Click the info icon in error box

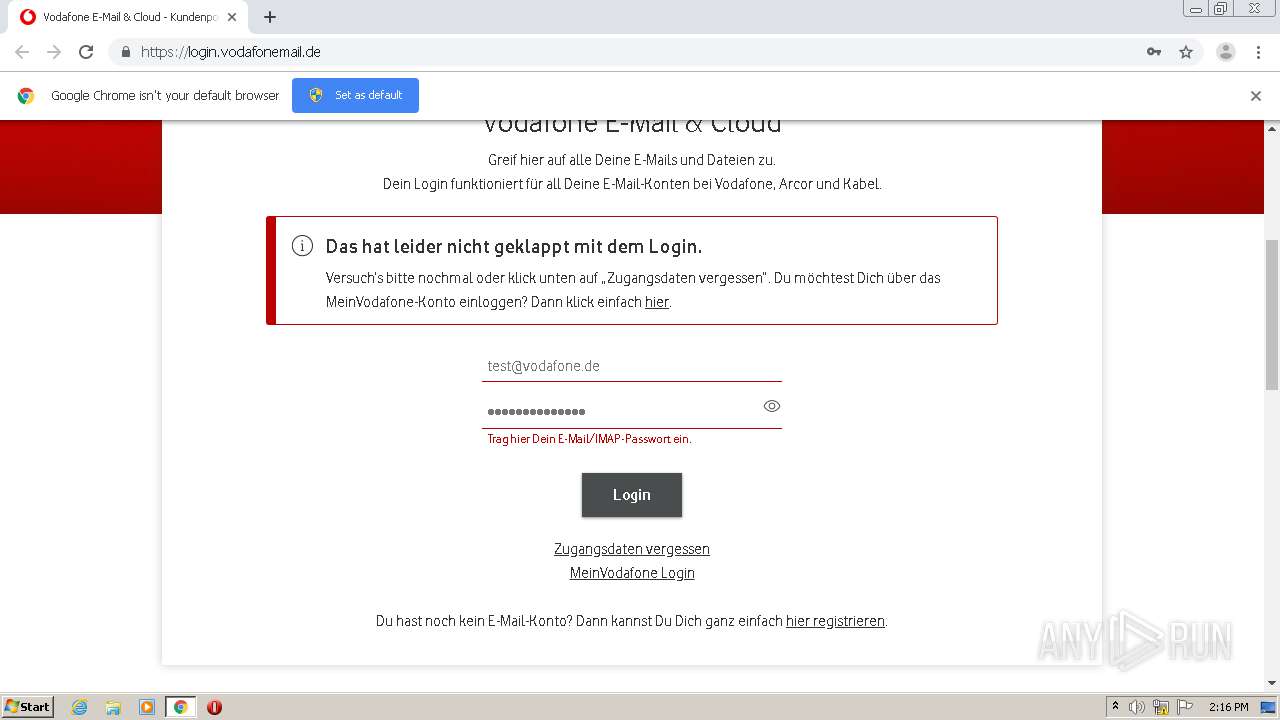(302, 246)
